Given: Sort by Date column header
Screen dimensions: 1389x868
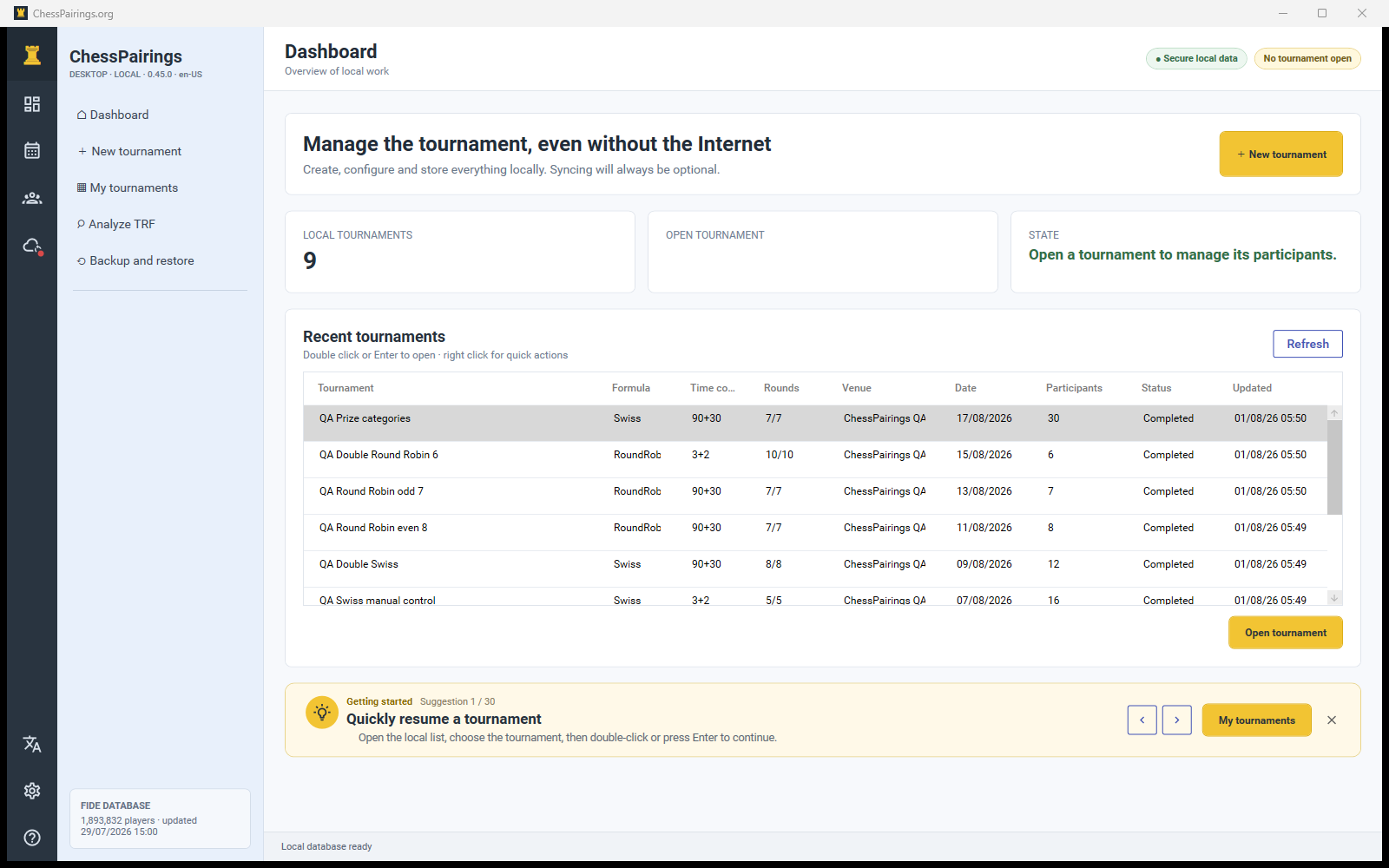Looking at the screenshot, I should 965,388.
